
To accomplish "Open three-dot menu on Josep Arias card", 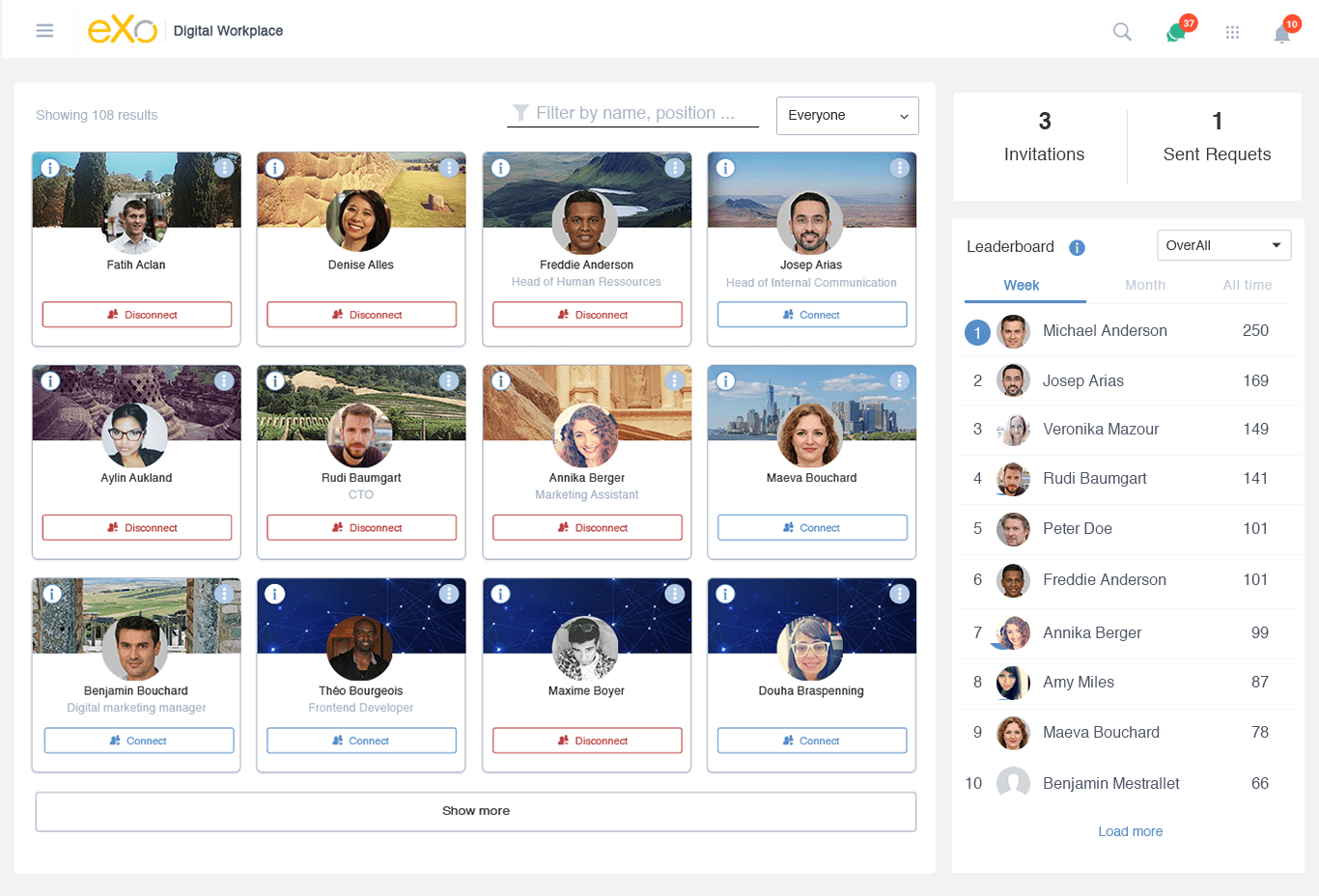I will point(899,168).
